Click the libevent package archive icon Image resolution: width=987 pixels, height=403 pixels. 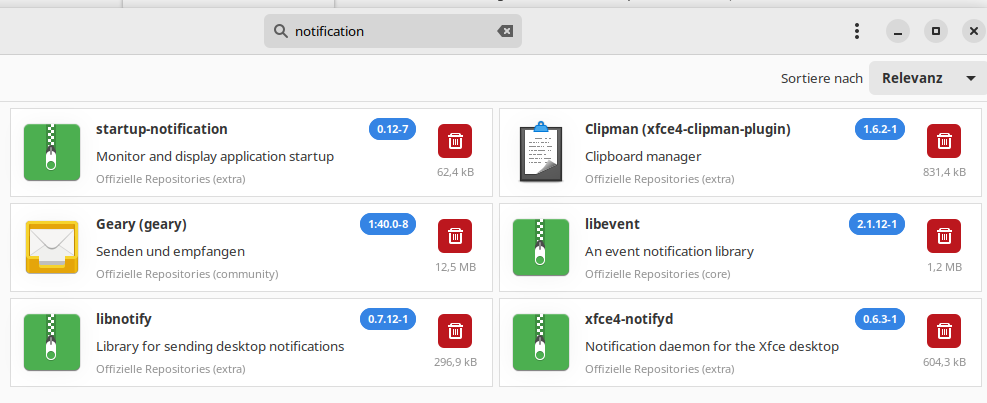coord(540,247)
